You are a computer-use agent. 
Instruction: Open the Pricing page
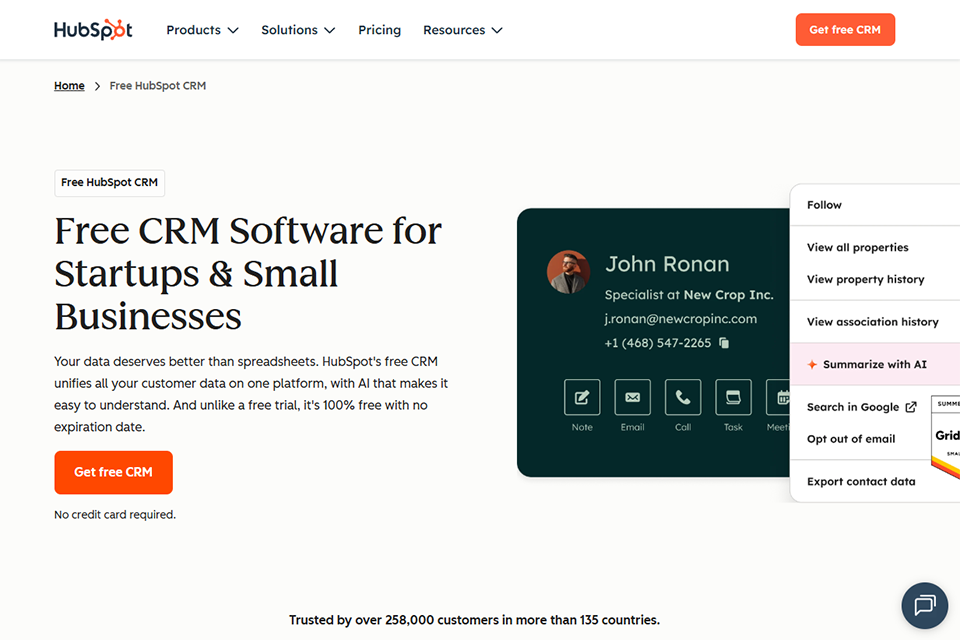[380, 30]
